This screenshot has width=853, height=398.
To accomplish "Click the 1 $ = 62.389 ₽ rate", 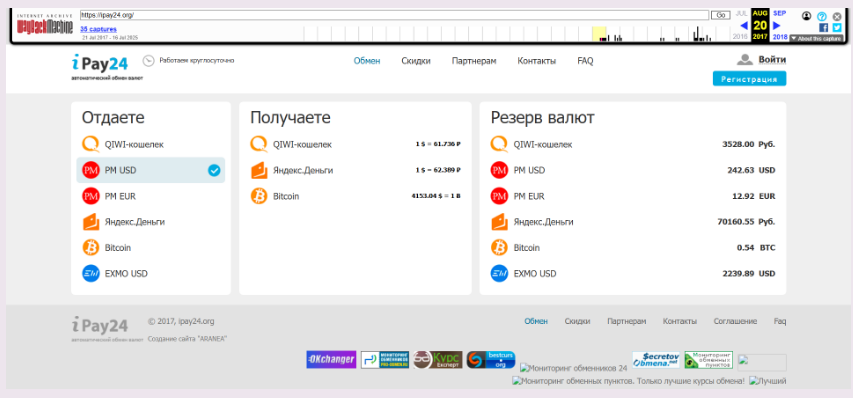I will tap(438, 170).
